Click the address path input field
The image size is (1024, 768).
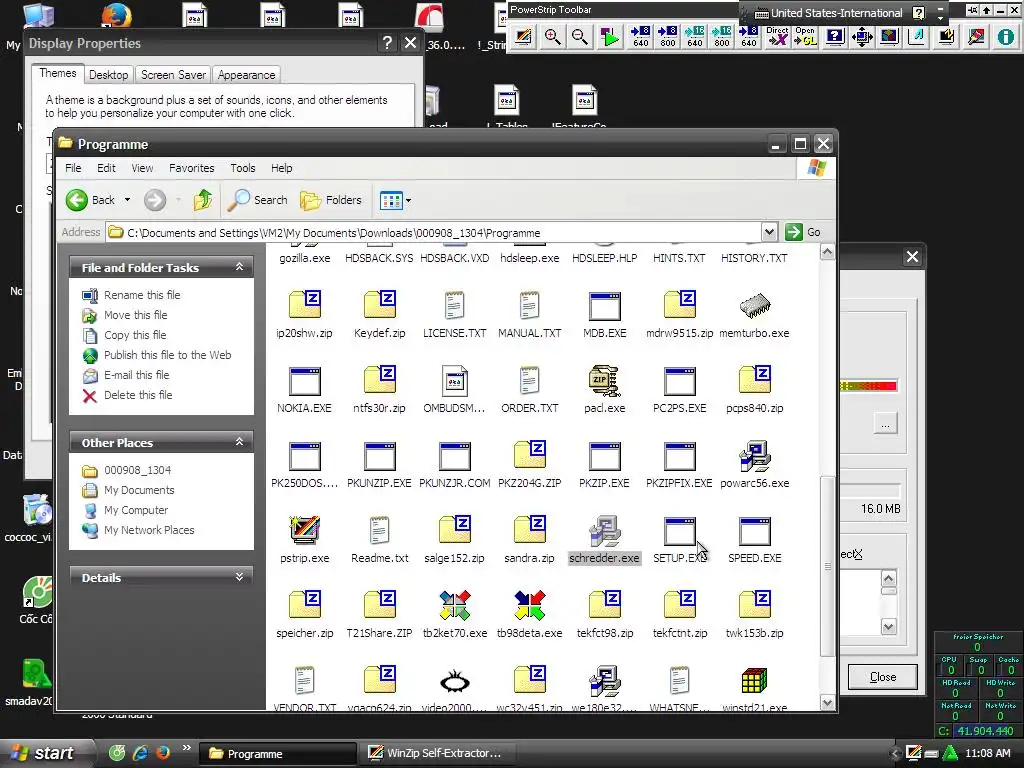point(434,232)
